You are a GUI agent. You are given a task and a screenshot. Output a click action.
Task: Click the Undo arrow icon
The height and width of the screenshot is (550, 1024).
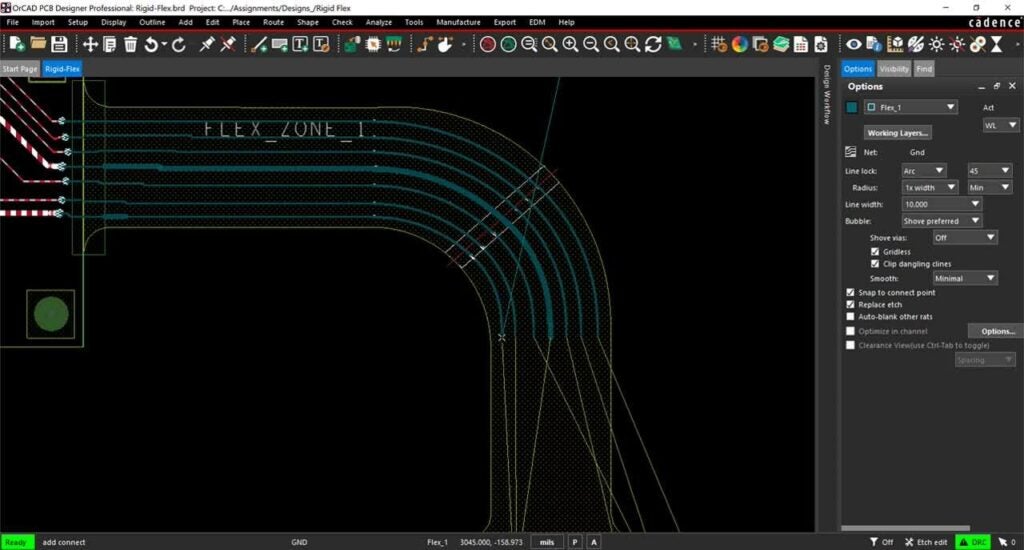tap(152, 44)
